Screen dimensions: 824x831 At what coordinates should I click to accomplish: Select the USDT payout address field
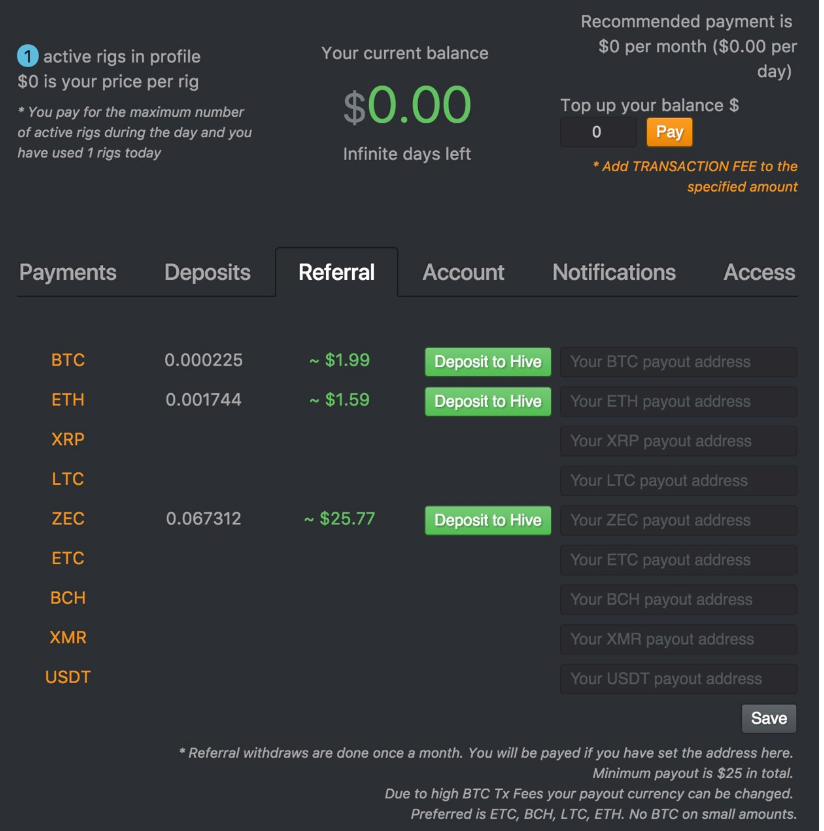pyautogui.click(x=678, y=679)
